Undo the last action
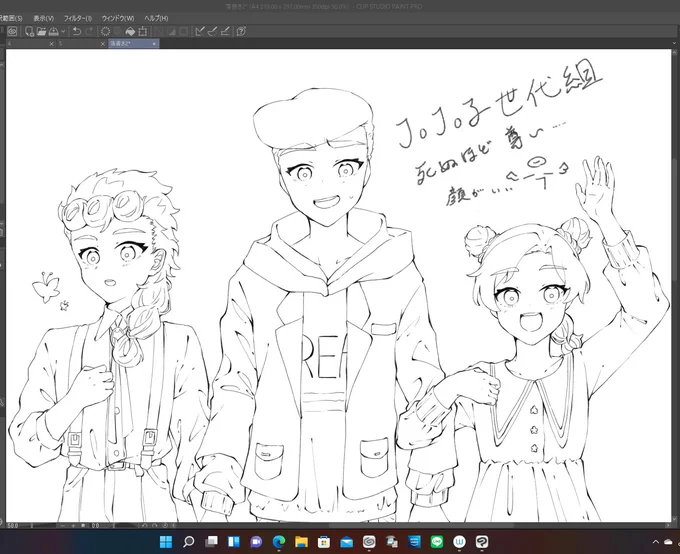This screenshot has height=554, width=680. pos(77,31)
